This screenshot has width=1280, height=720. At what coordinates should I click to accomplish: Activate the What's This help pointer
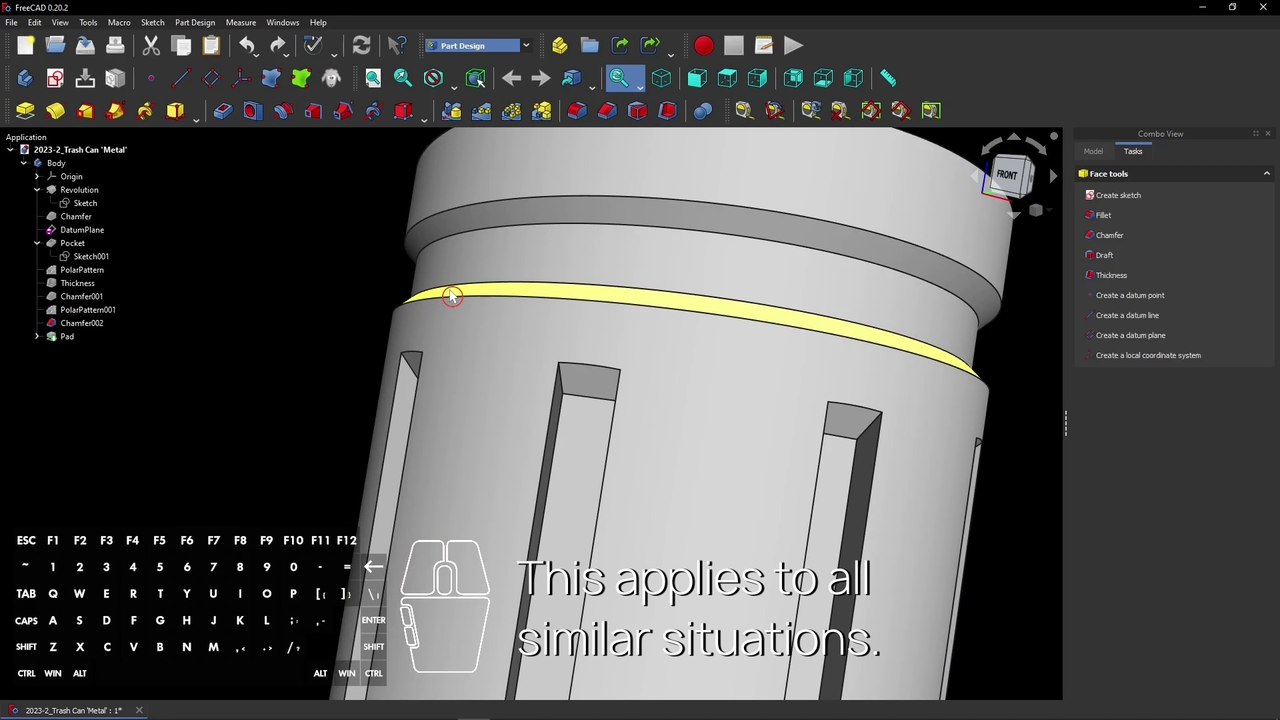[397, 45]
